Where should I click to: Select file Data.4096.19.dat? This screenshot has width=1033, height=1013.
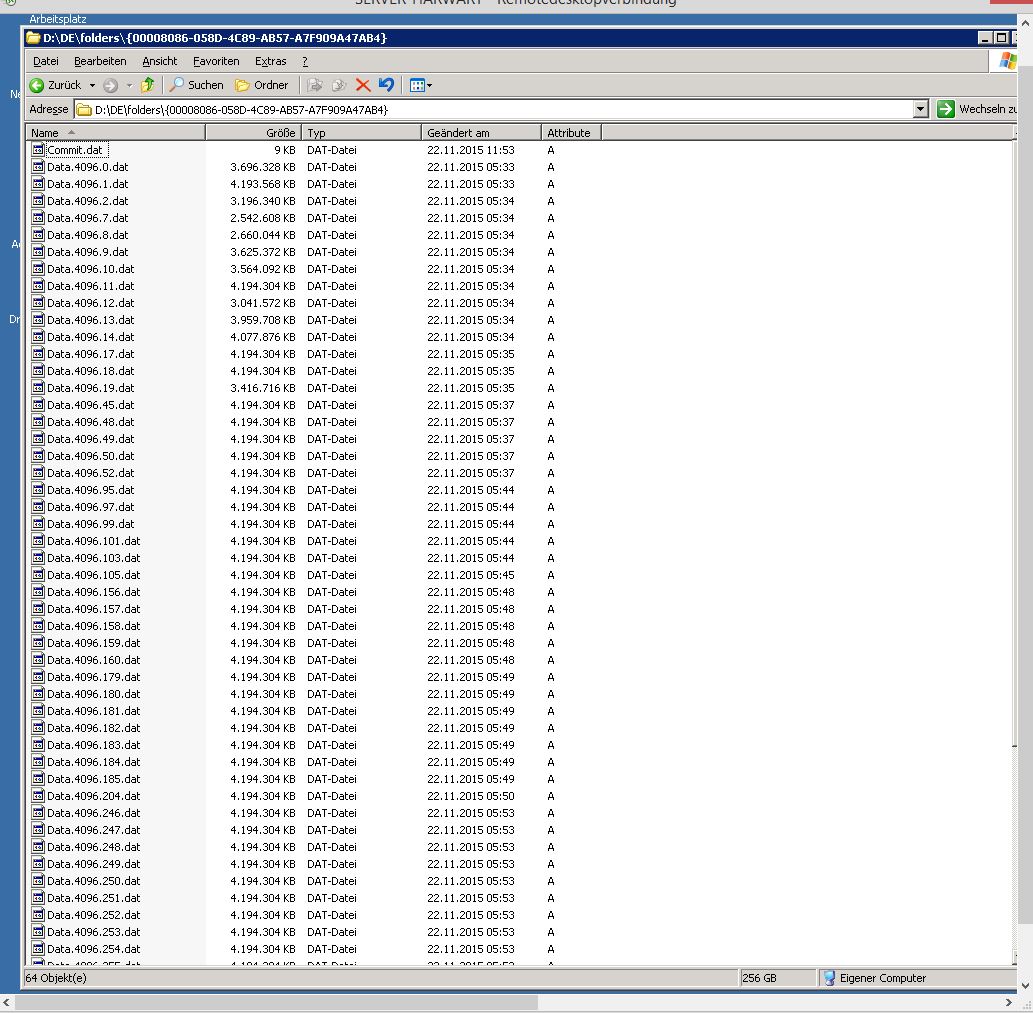pyautogui.click(x=90, y=388)
